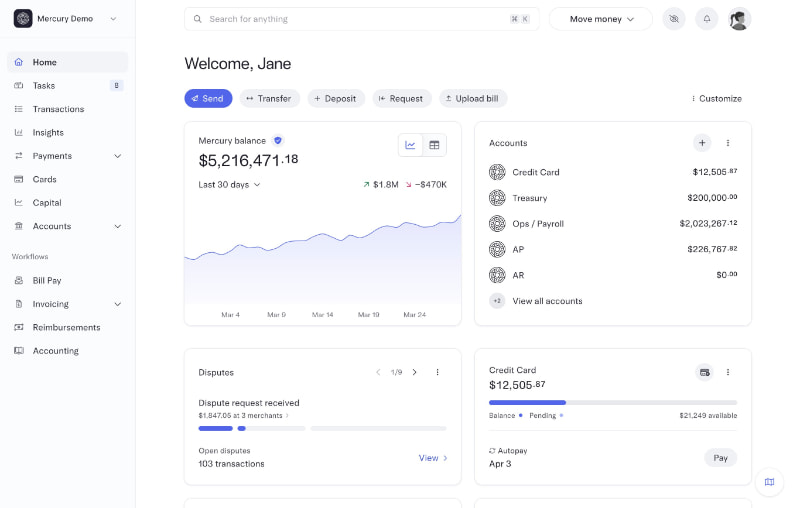Open notifications bell icon
Image resolution: width=800 pixels, height=508 pixels.
707,19
